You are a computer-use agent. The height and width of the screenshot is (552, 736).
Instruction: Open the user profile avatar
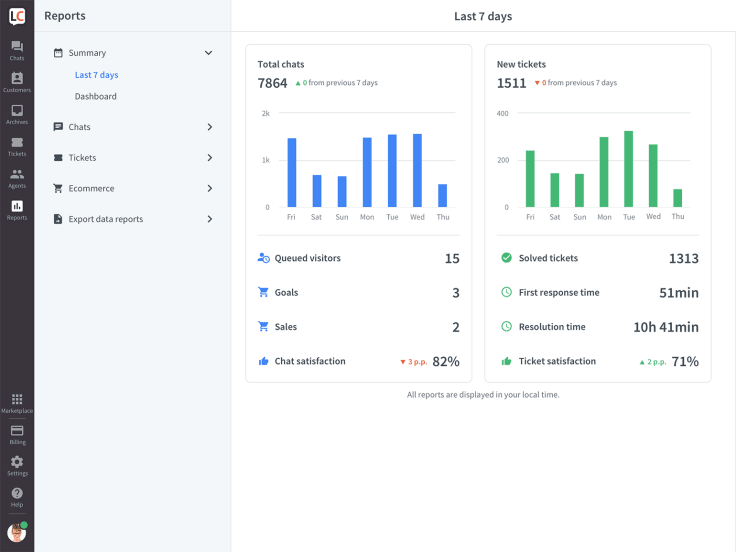[17, 532]
